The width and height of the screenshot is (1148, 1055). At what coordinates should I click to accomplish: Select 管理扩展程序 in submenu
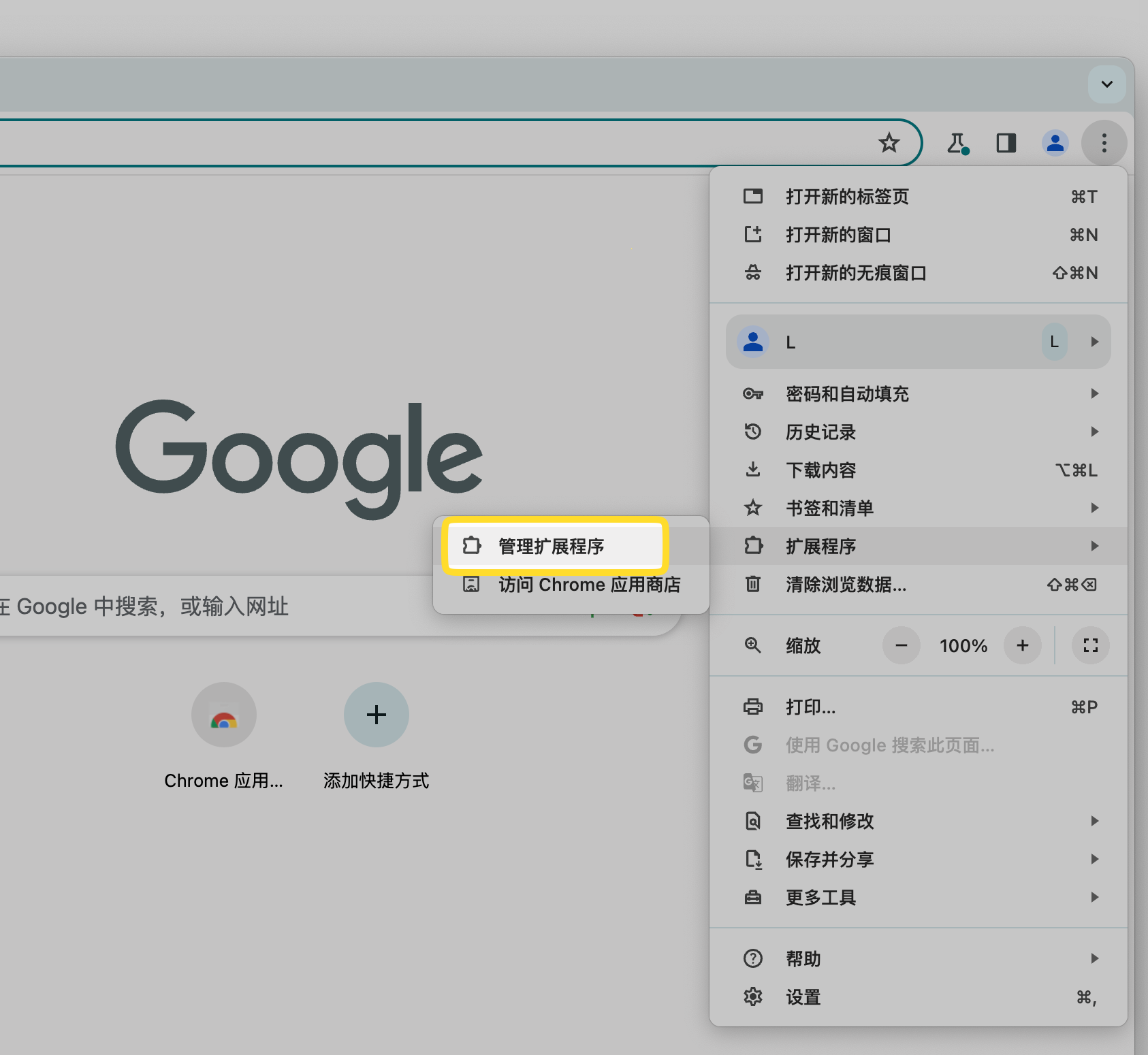click(x=555, y=546)
